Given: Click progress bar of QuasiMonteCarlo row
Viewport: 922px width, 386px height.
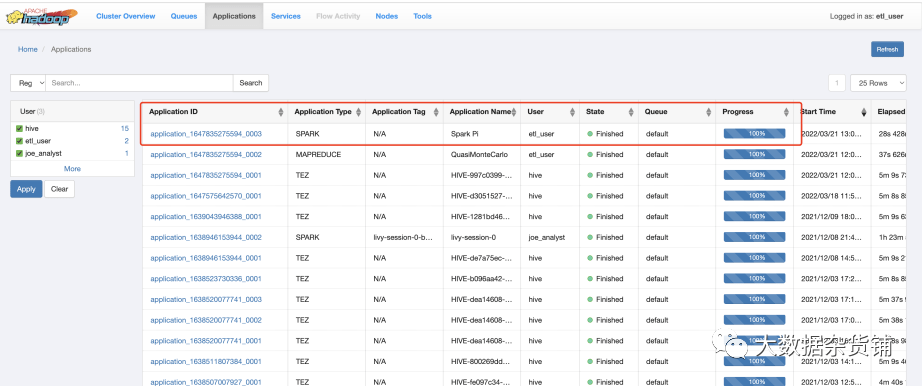Looking at the screenshot, I should pyautogui.click(x=754, y=155).
